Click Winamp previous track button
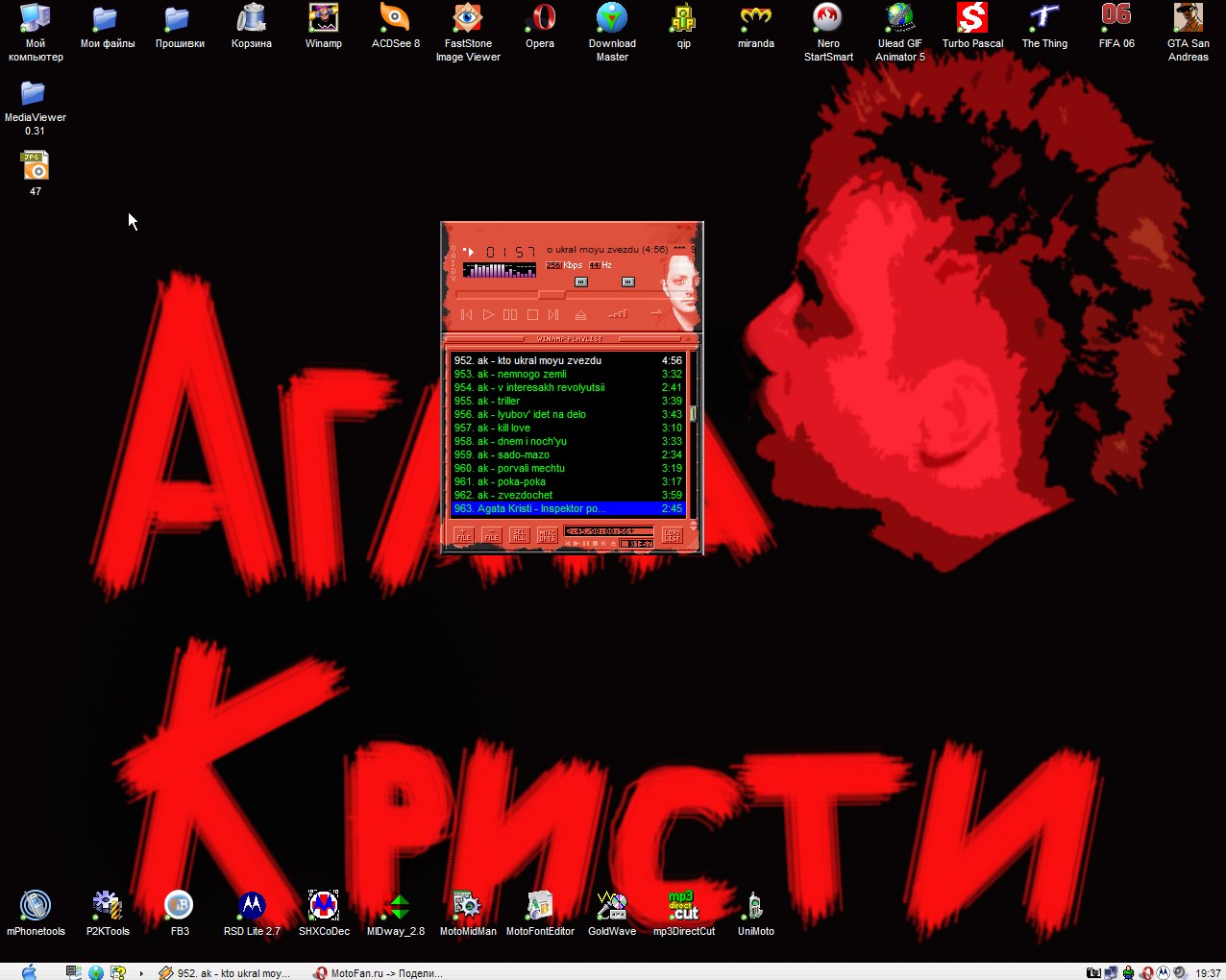The height and width of the screenshot is (980, 1226). point(467,314)
